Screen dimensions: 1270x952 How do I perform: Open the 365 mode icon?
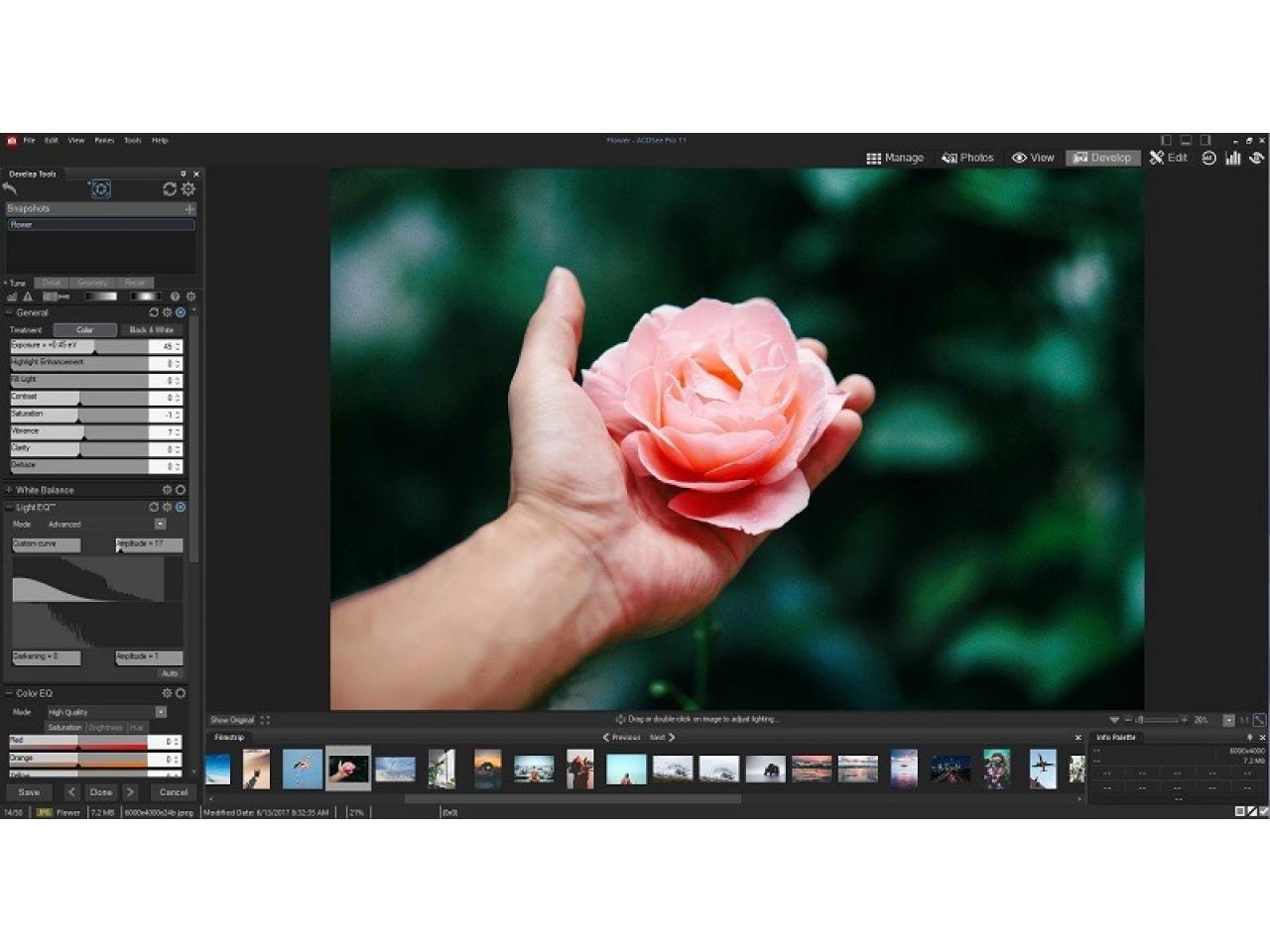point(1208,158)
